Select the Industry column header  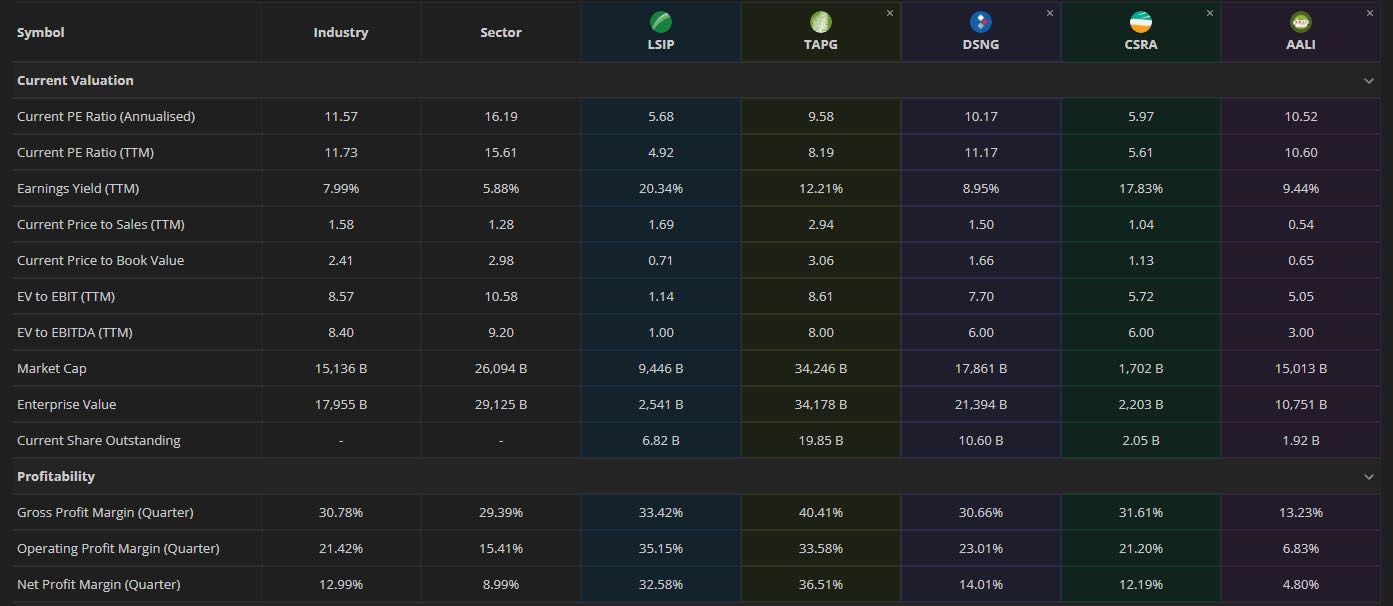[340, 33]
